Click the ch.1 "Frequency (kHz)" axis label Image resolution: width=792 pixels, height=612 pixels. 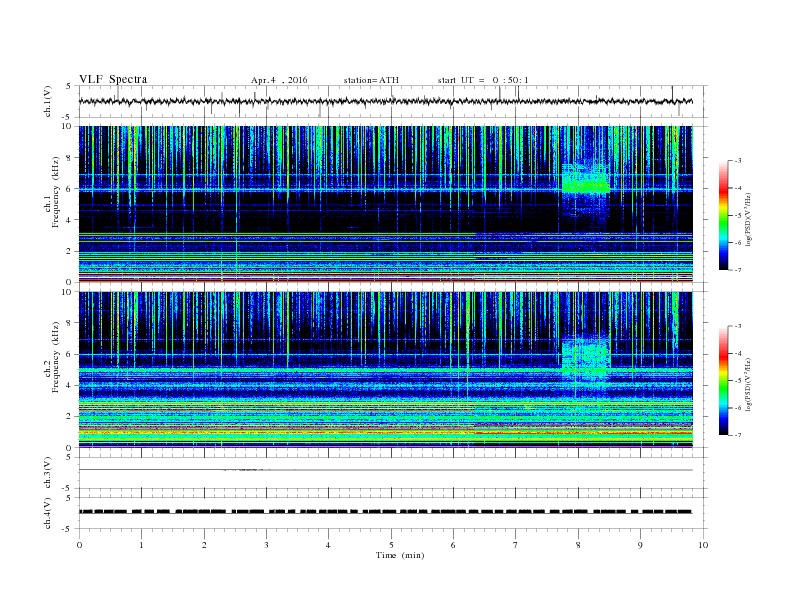(55, 192)
